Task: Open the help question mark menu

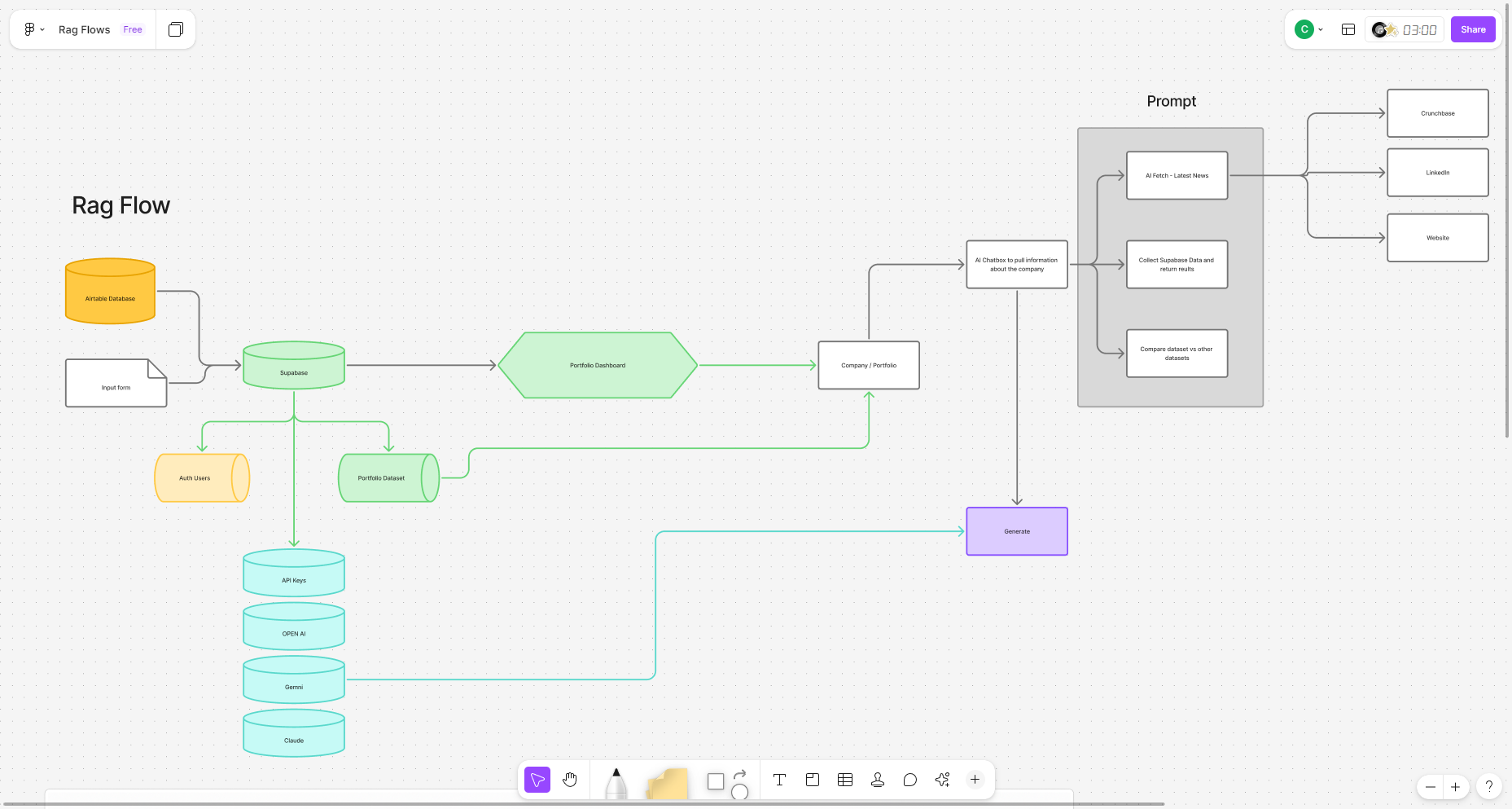Action: [1489, 786]
